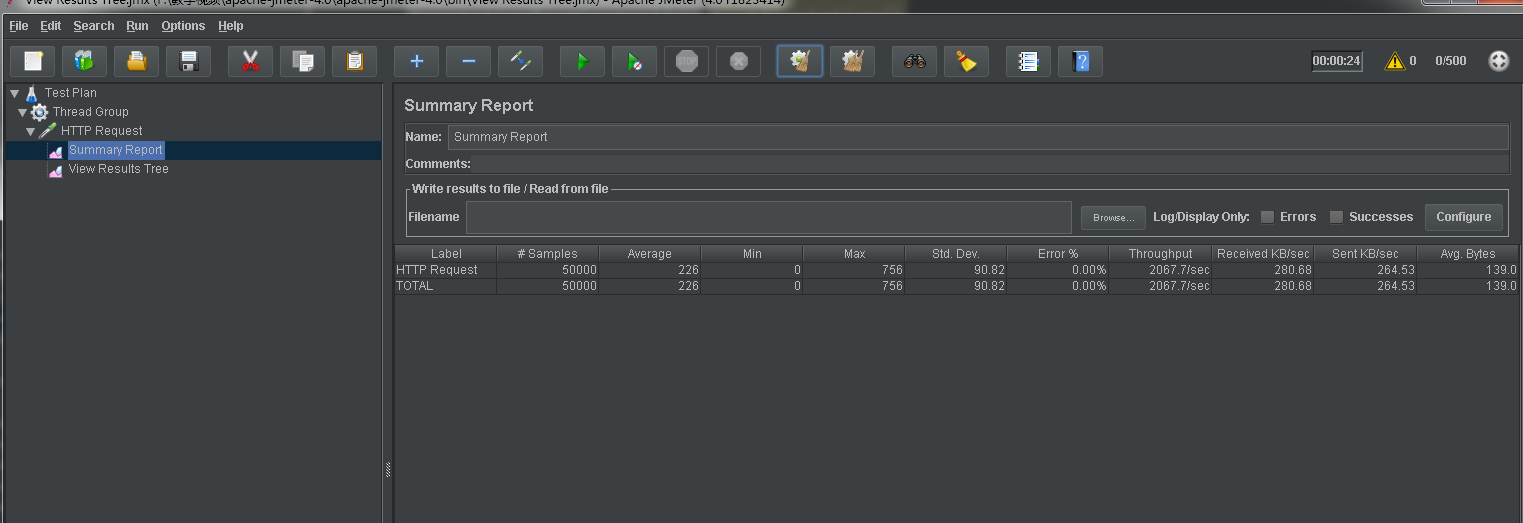Image resolution: width=1523 pixels, height=523 pixels.
Task: Select View Results Tree item
Action: point(118,169)
